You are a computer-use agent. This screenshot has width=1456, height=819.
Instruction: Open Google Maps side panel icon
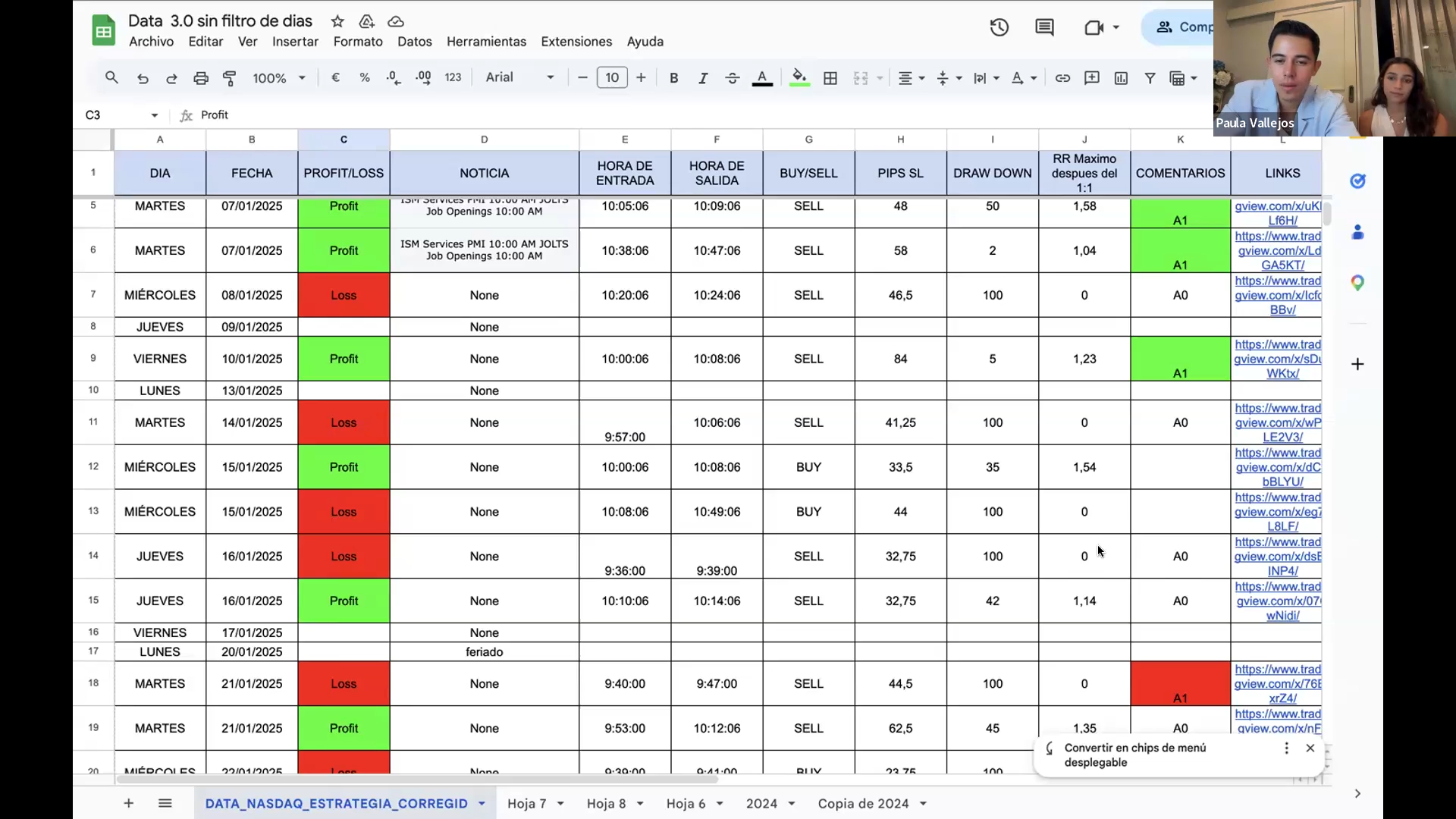coord(1357,283)
